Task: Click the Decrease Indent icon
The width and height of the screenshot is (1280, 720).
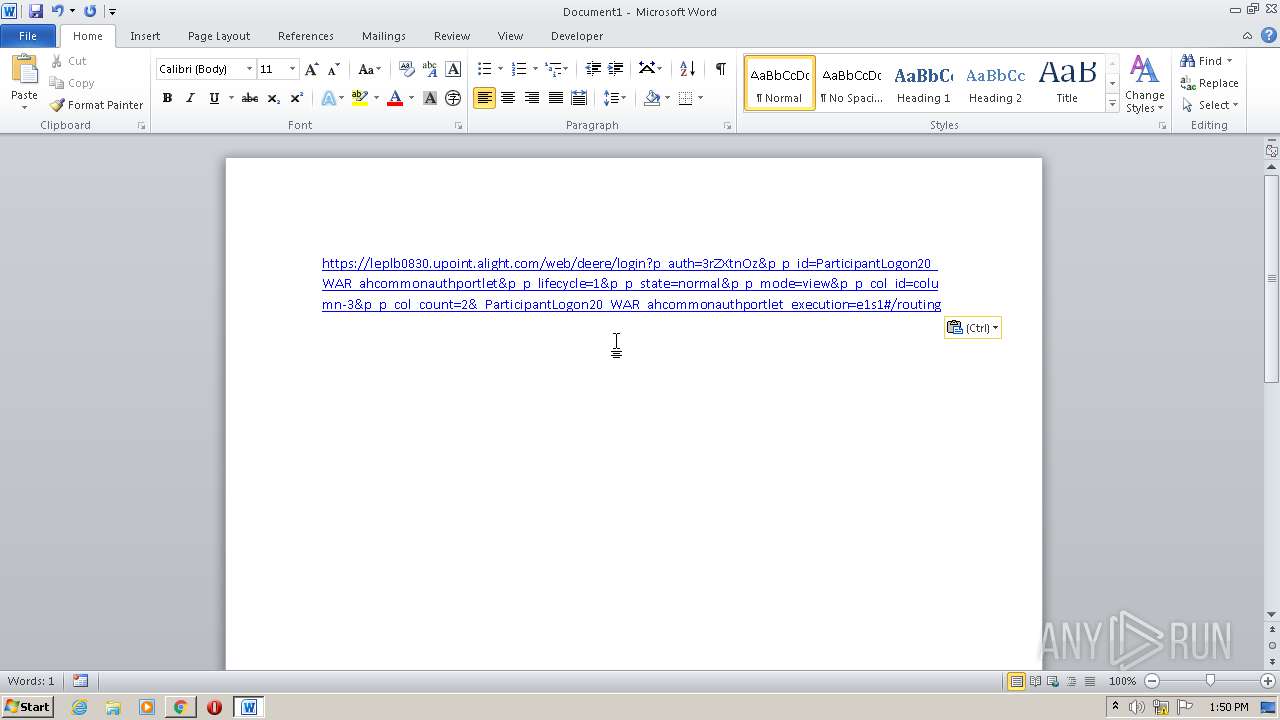Action: point(593,69)
